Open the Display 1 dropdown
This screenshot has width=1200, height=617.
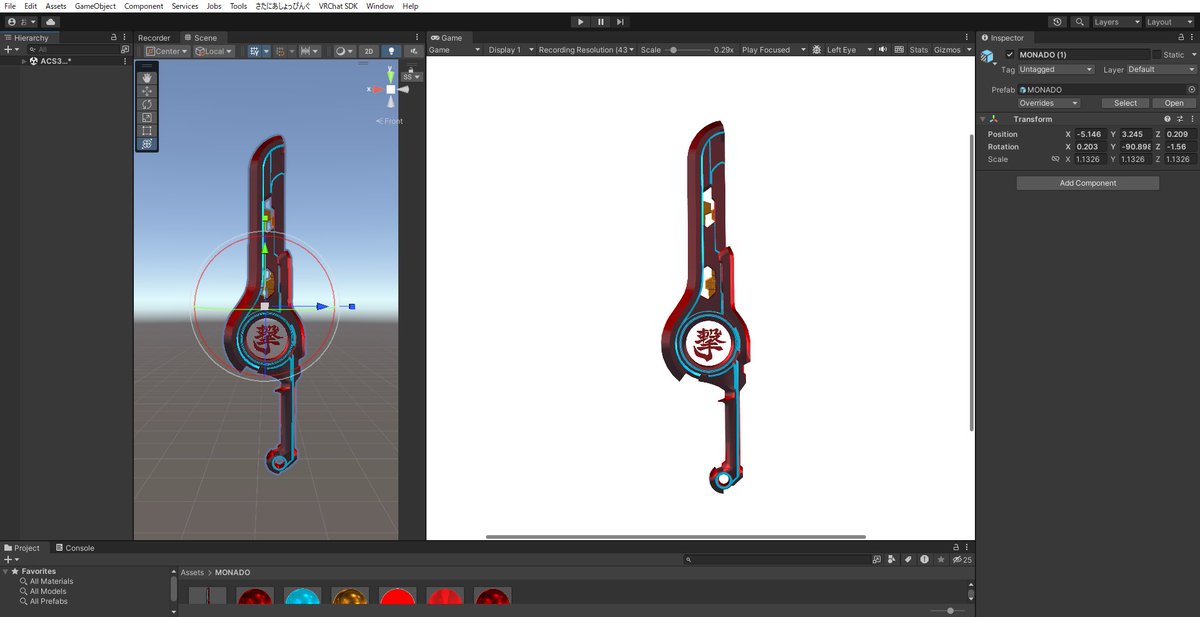click(509, 50)
